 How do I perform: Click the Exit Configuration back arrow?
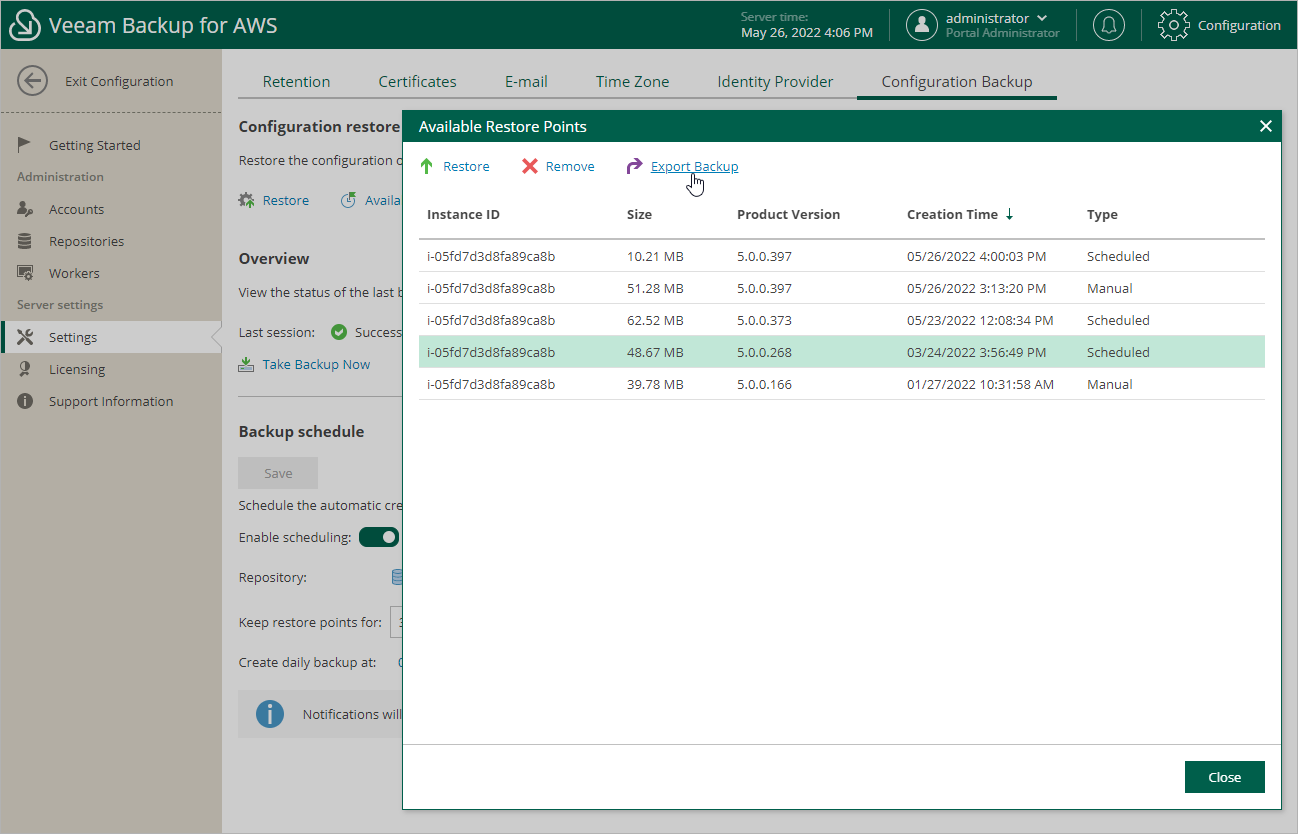pos(33,81)
